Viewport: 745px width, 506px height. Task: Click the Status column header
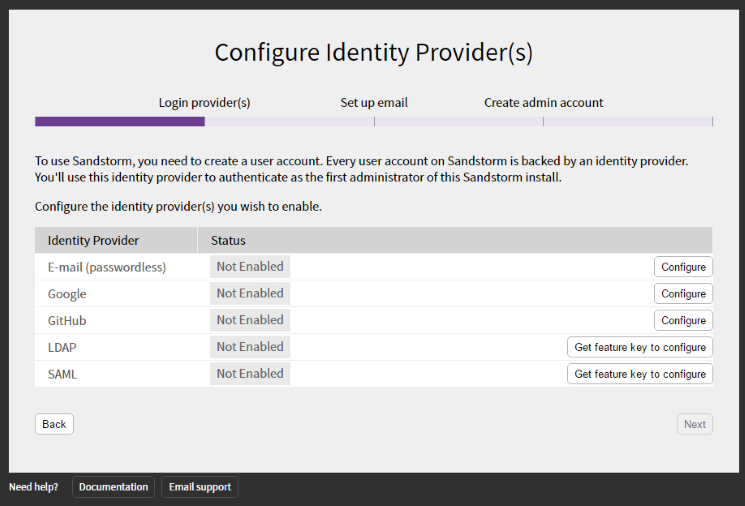point(455,240)
